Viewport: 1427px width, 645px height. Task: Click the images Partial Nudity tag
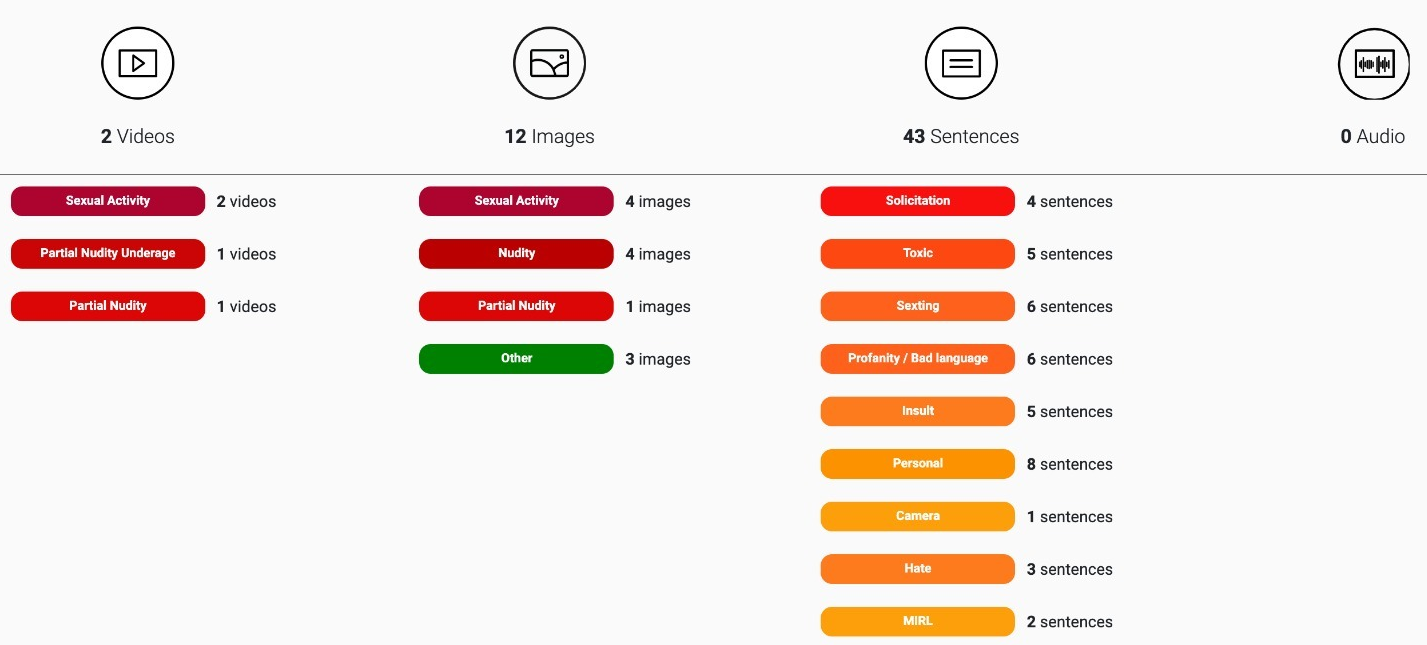[516, 306]
